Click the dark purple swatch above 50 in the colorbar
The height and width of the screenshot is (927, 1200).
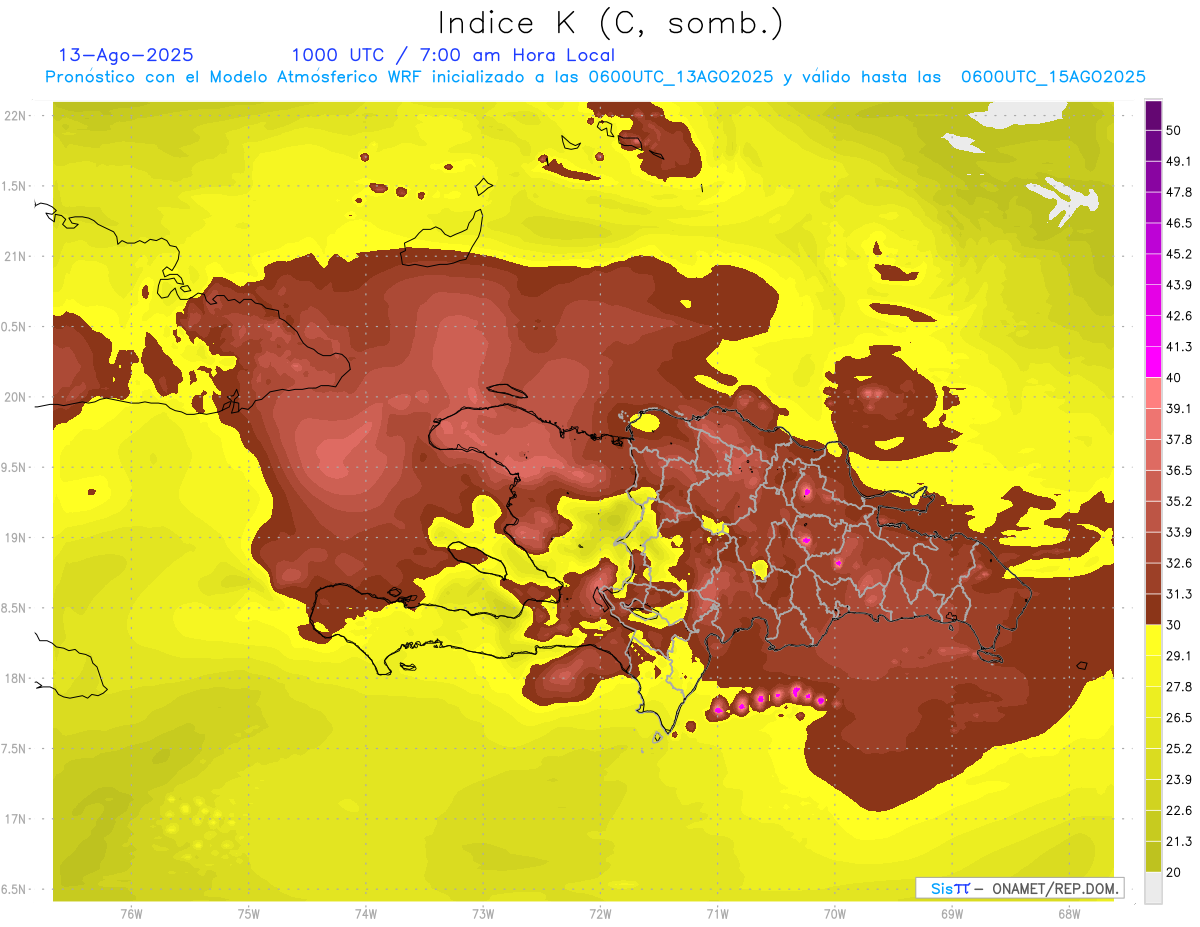1153,115
